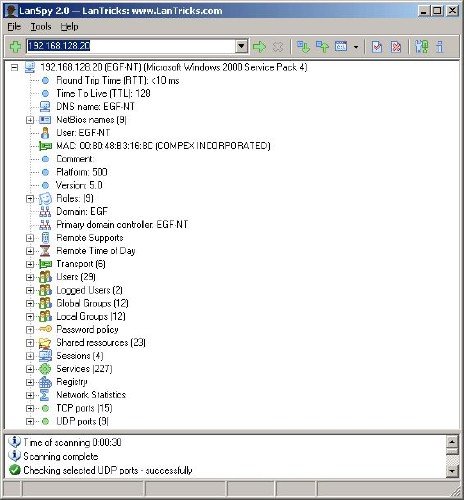Expand the Global Groups (12) node
464x500 pixels.
click(x=30, y=303)
